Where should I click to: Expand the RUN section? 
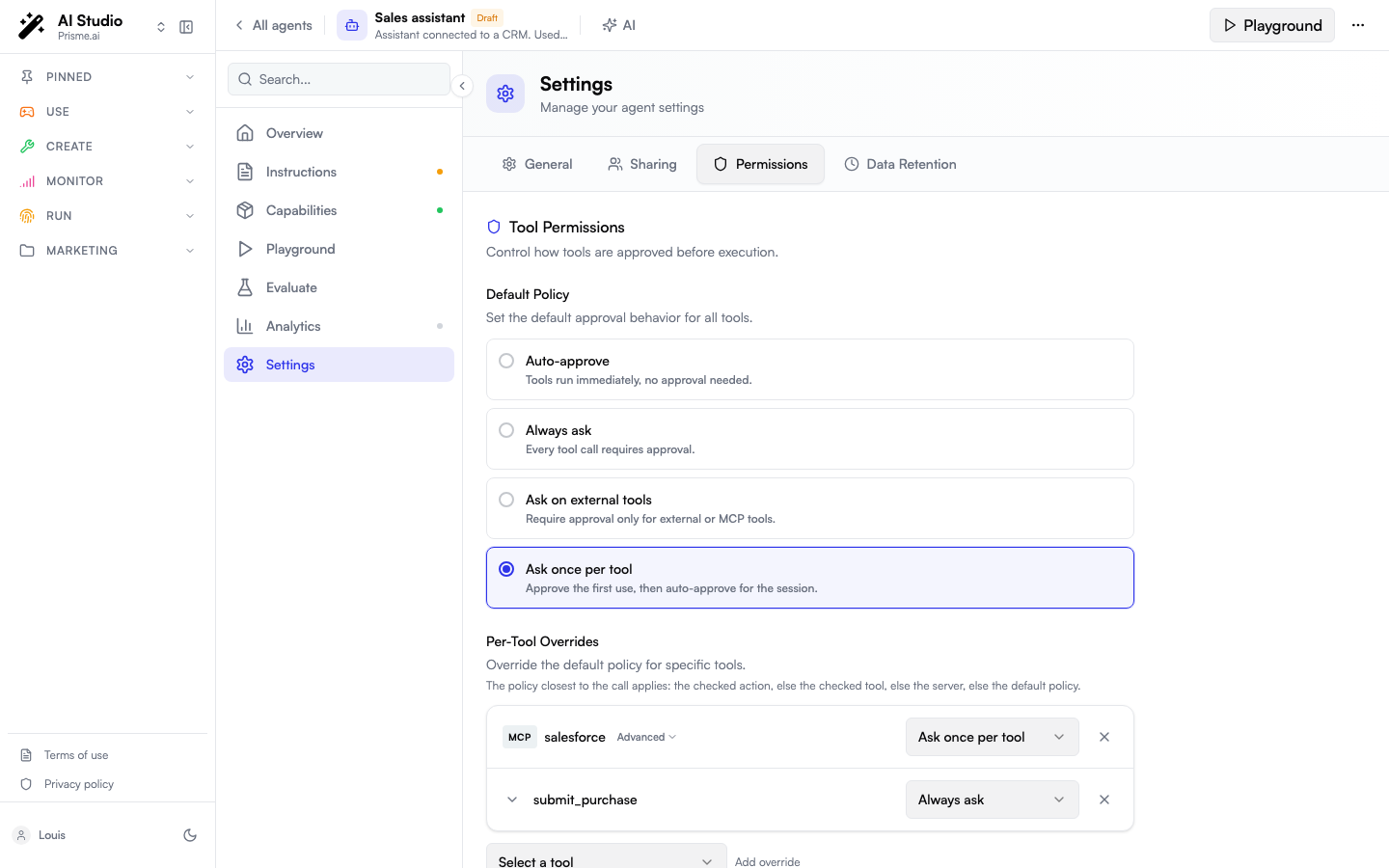click(x=107, y=216)
